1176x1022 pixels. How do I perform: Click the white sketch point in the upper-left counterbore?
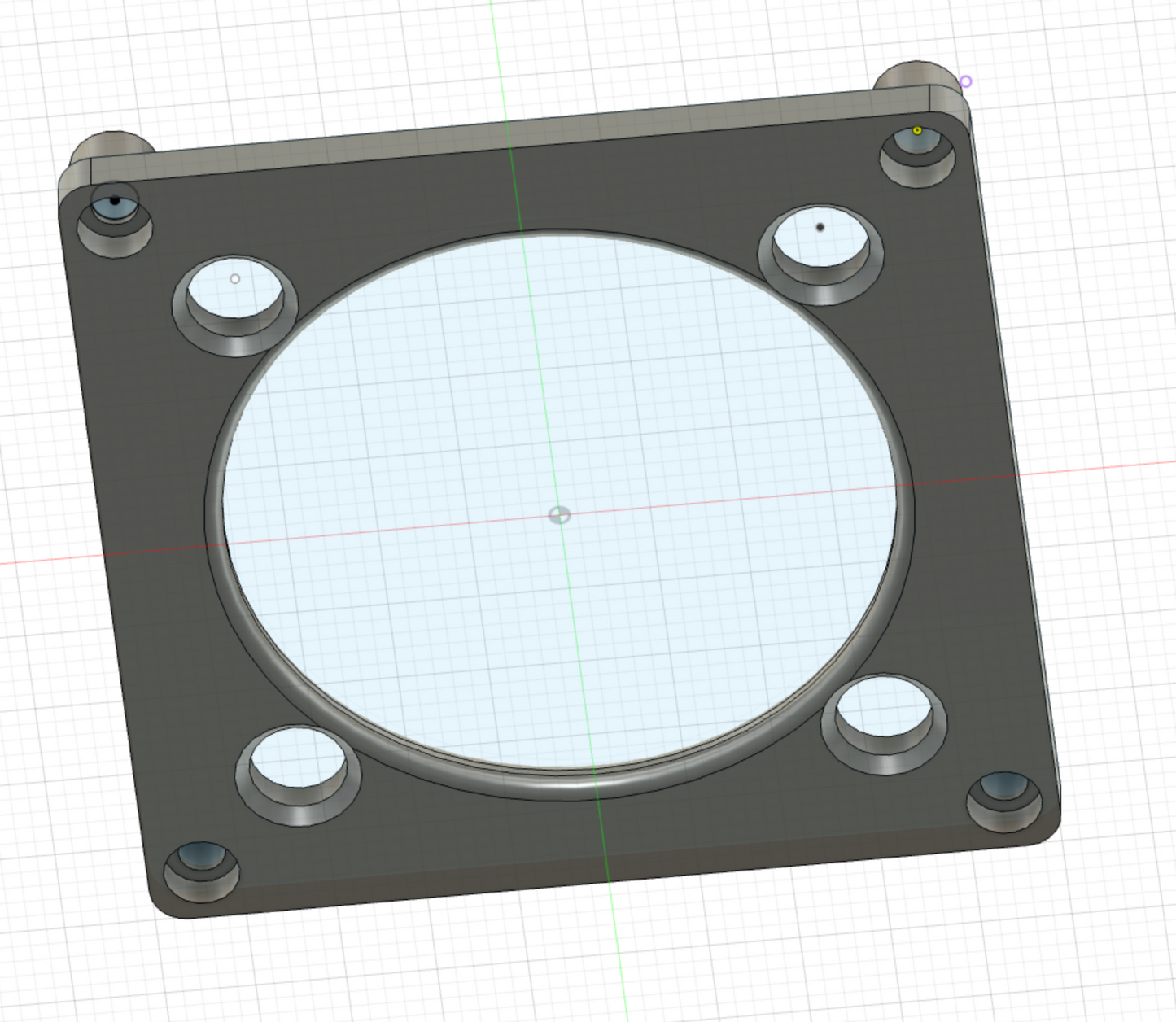(x=234, y=277)
